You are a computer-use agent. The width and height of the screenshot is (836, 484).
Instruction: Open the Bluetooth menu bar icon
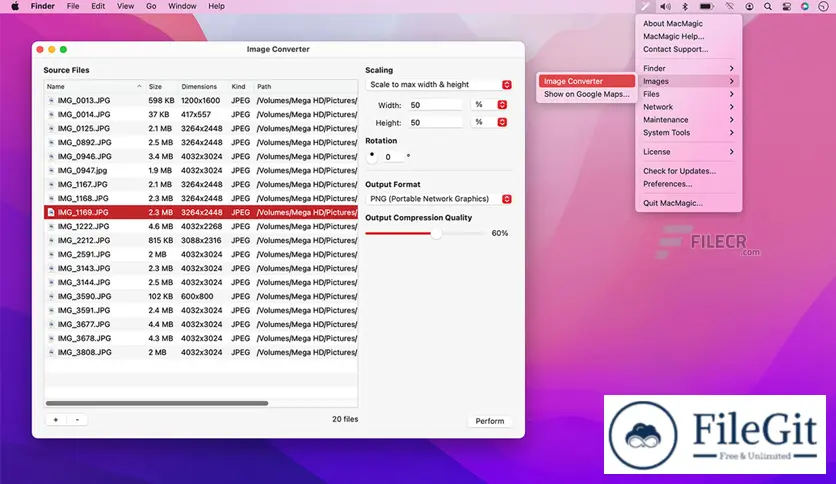[x=685, y=6]
